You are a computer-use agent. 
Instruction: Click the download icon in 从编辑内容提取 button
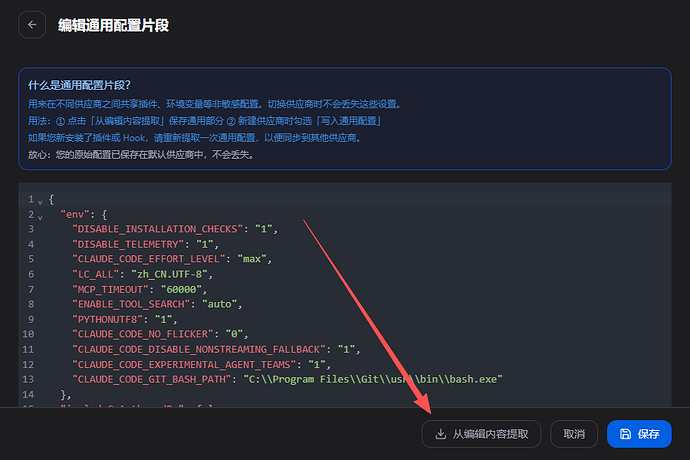pos(440,434)
